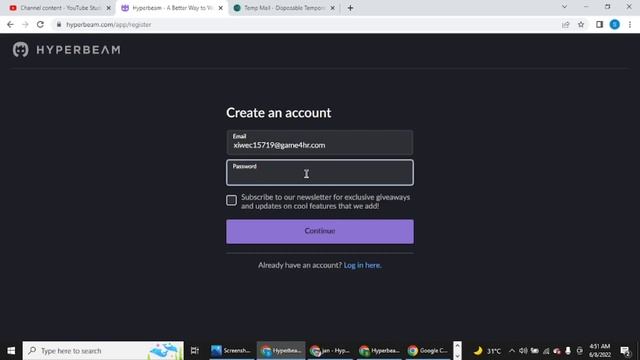Open the Windows Start menu
This screenshot has height=360, width=640.
click(11, 351)
